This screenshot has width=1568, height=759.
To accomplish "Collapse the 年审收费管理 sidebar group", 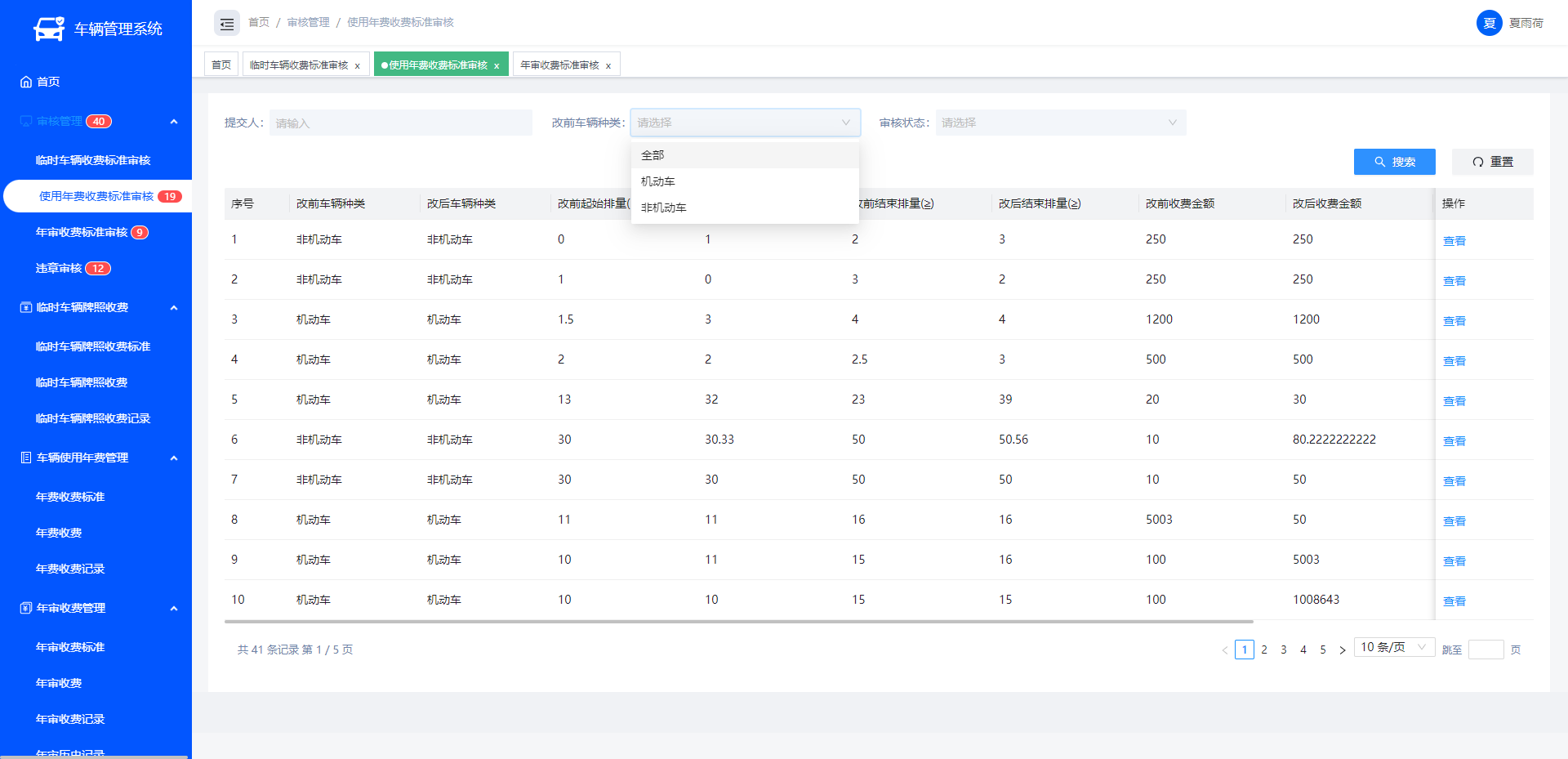I will (174, 608).
